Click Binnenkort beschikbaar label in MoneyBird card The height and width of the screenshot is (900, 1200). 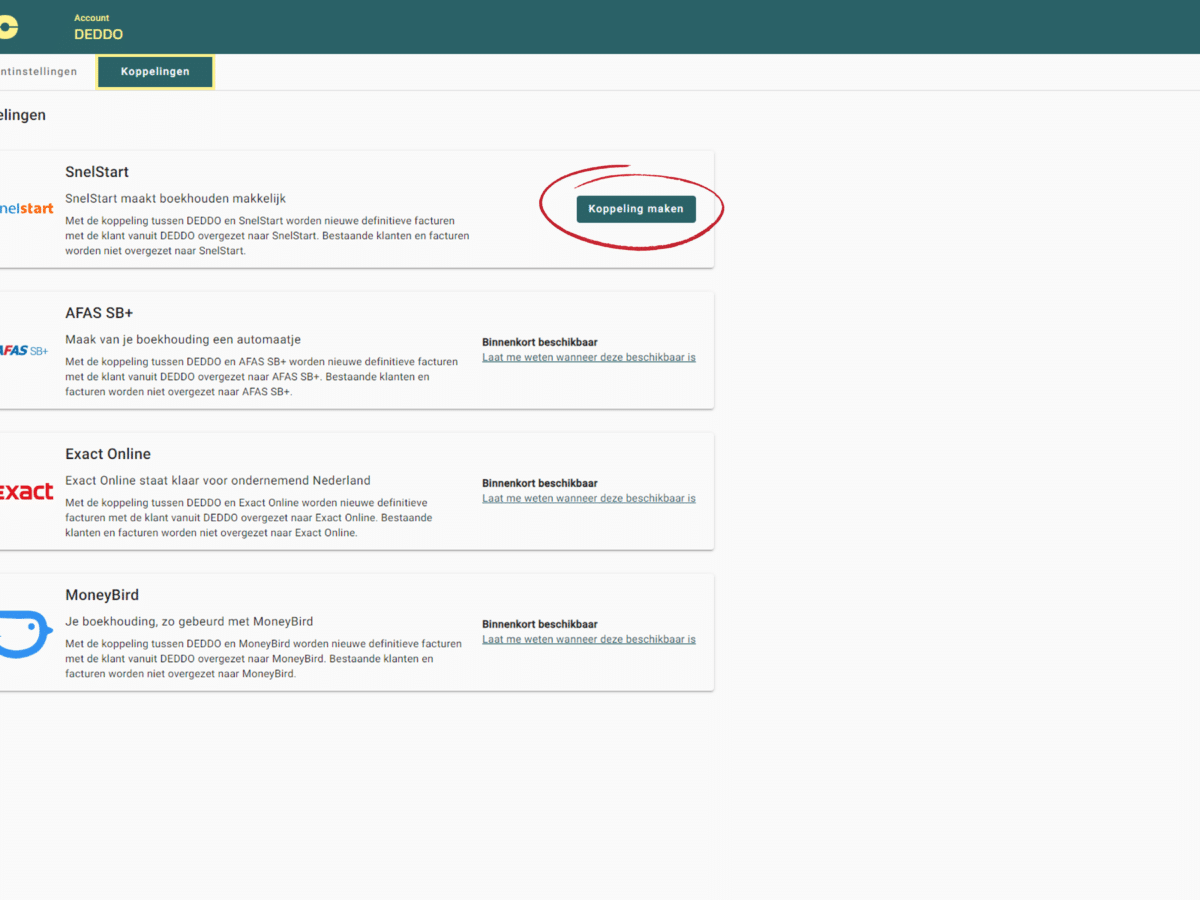coord(539,624)
